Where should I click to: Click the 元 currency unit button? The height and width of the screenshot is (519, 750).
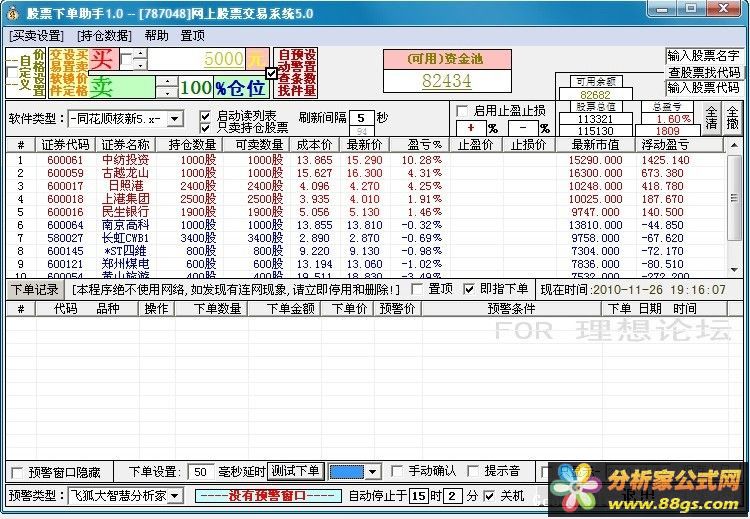click(257, 59)
